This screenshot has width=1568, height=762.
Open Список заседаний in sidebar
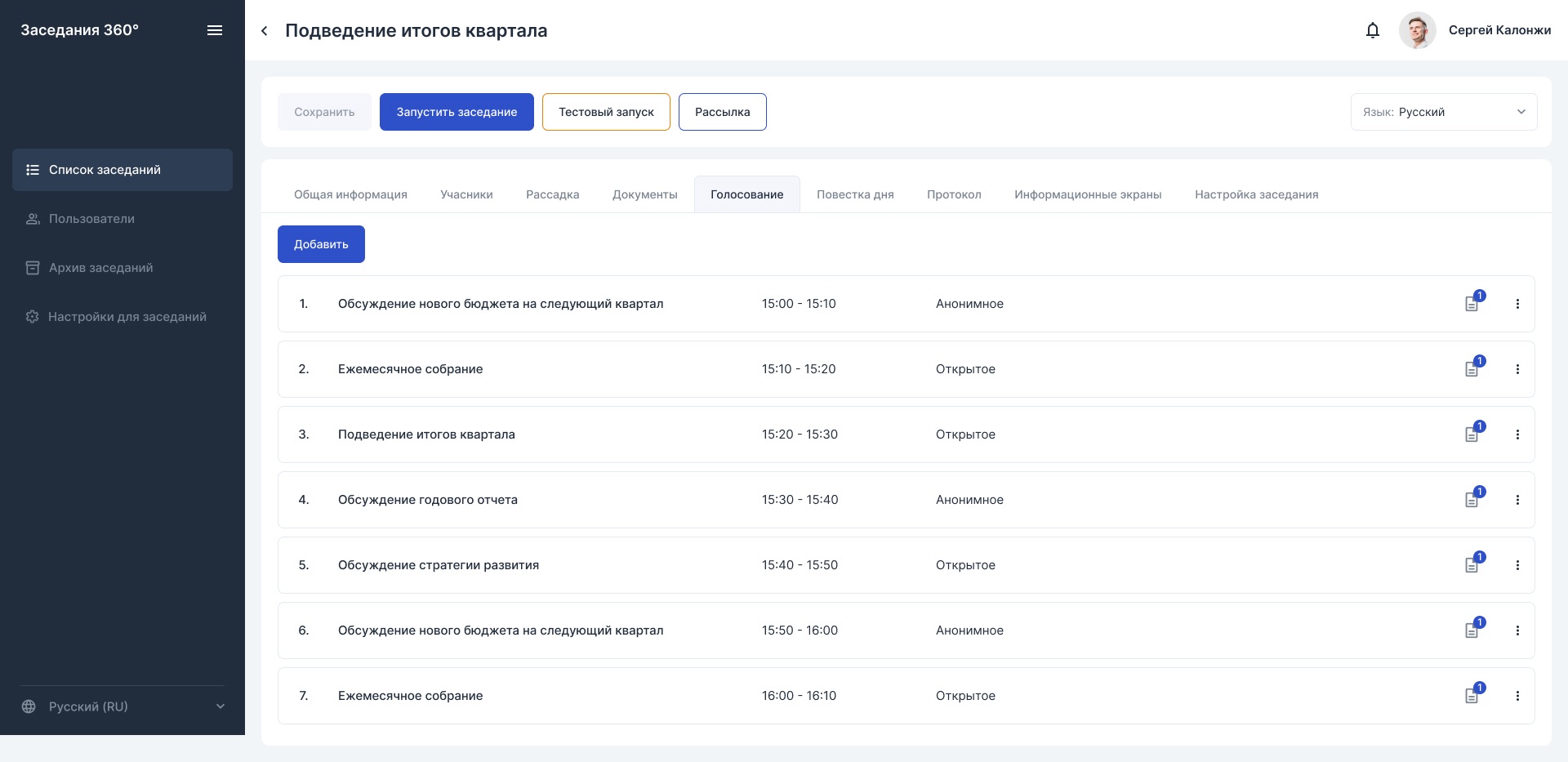click(x=122, y=170)
